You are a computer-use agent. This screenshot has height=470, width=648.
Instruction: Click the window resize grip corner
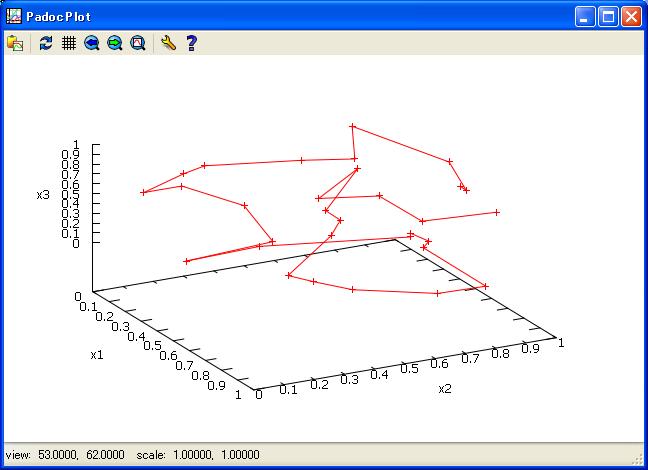tap(640, 462)
